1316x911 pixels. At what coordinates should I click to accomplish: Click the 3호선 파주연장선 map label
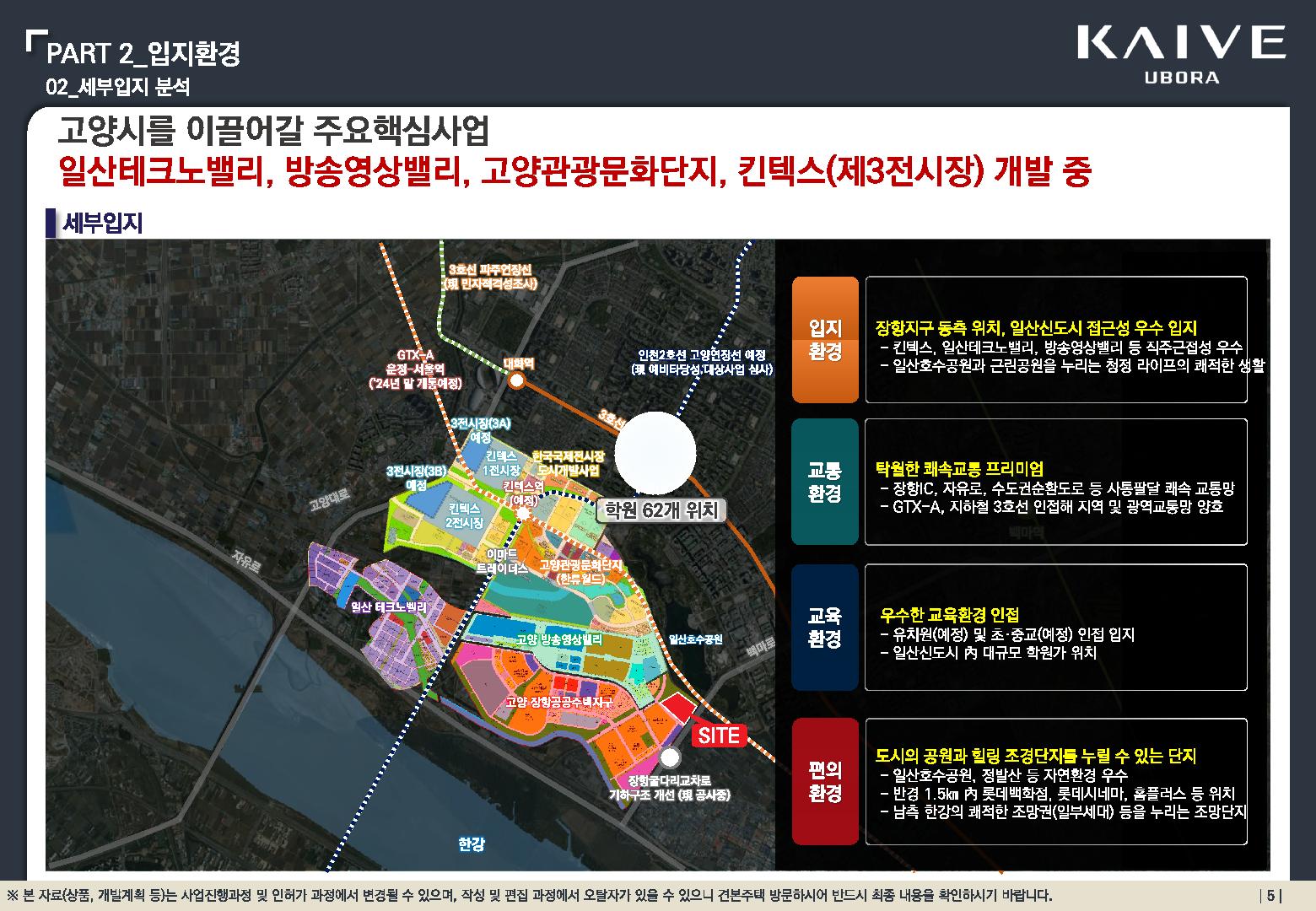pos(490,276)
